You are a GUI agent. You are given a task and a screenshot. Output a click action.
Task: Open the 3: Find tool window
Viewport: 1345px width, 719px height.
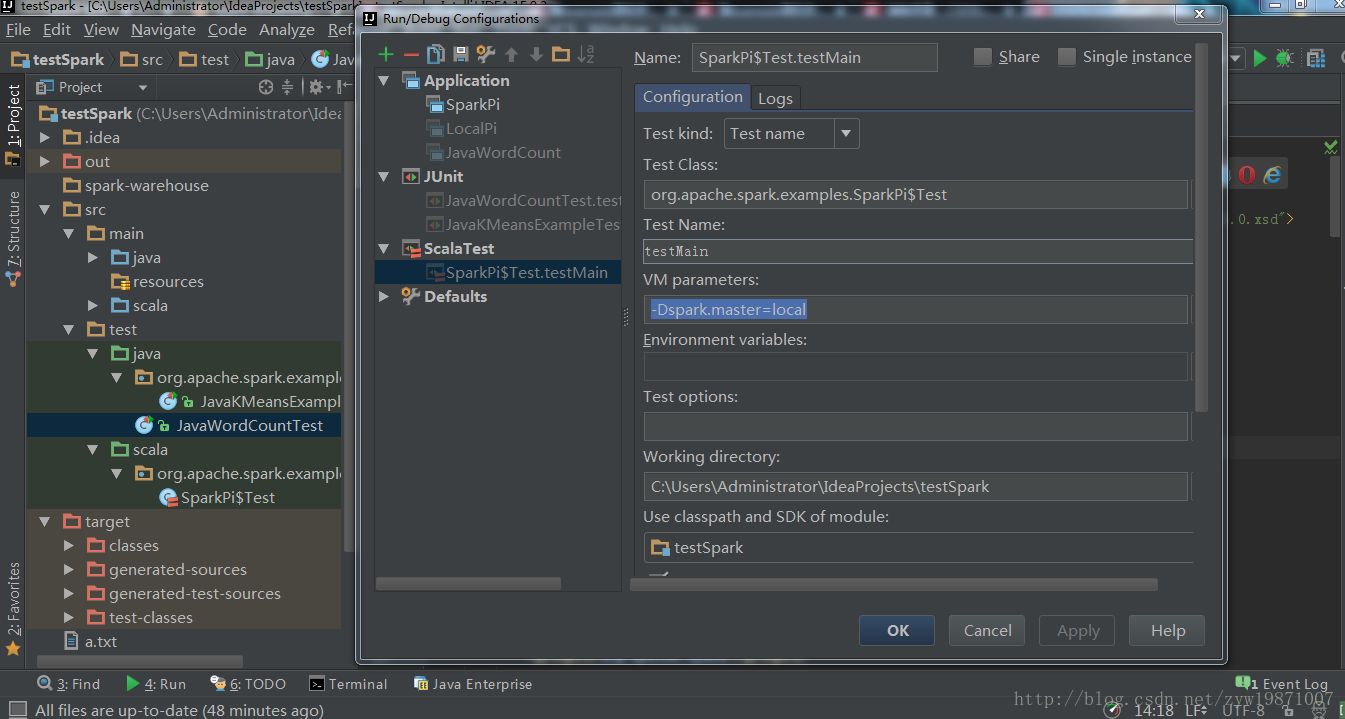(69, 684)
